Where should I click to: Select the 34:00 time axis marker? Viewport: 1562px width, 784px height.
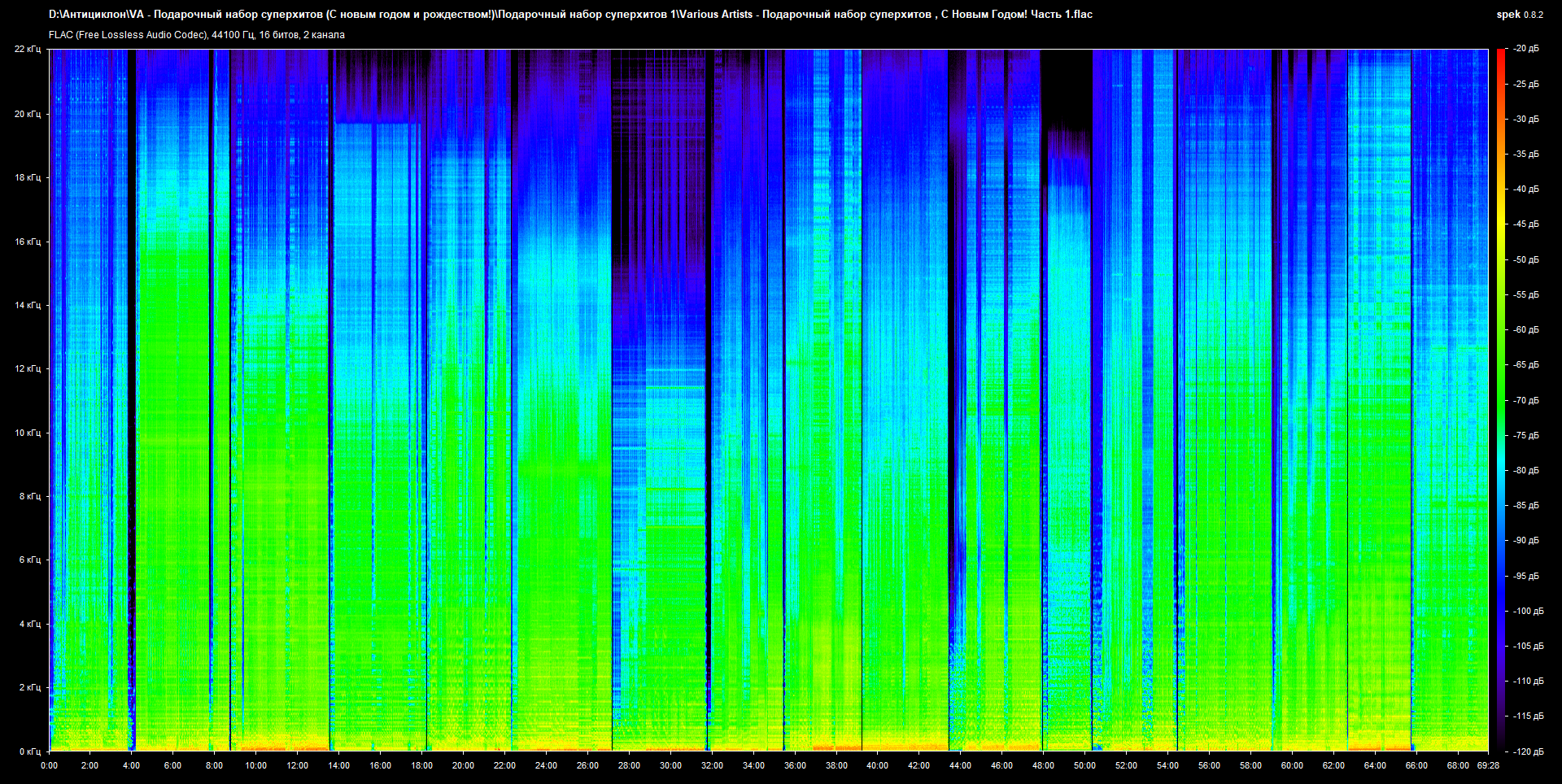click(x=753, y=765)
